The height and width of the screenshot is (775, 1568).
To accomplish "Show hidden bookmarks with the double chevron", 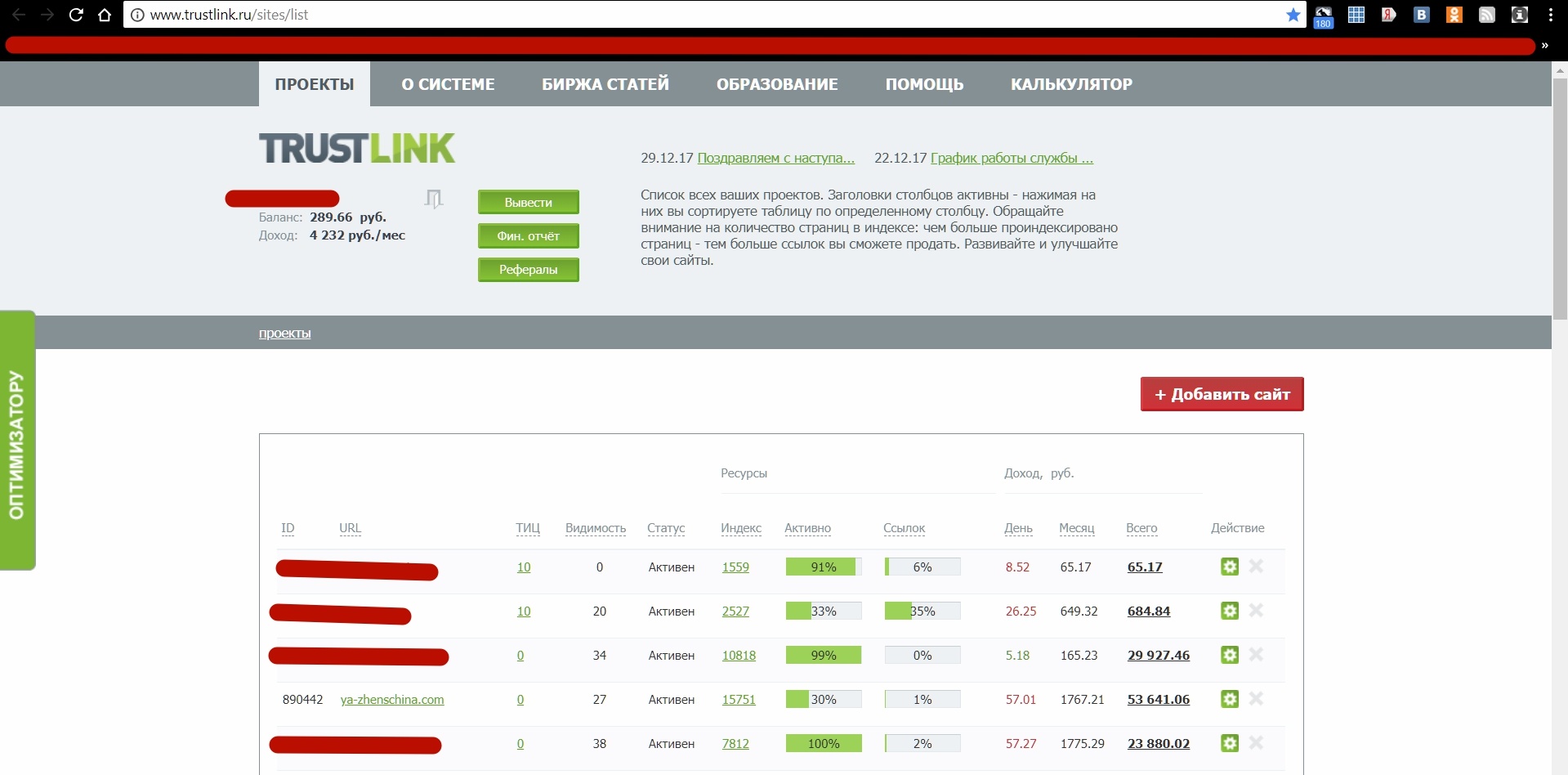I will point(1544,45).
